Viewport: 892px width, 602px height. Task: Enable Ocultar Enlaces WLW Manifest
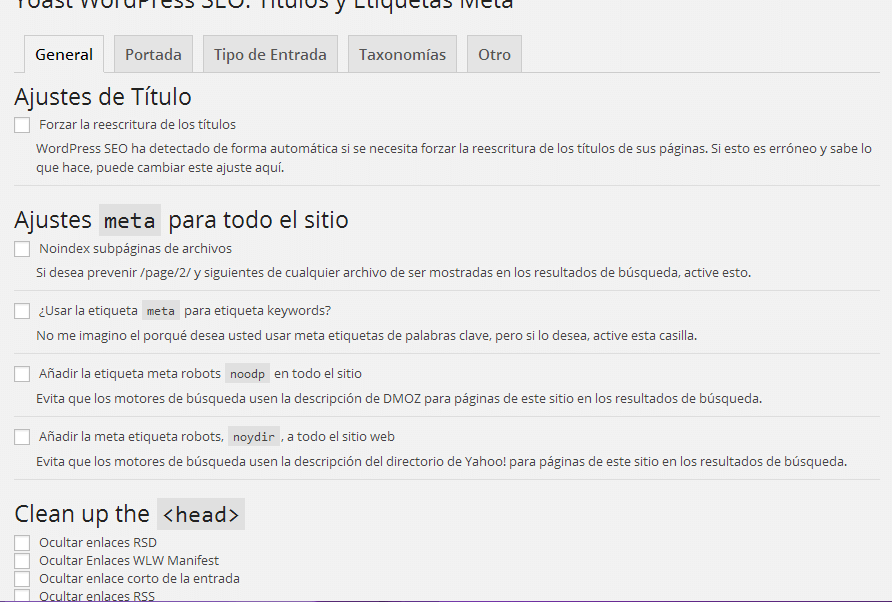coord(22,561)
